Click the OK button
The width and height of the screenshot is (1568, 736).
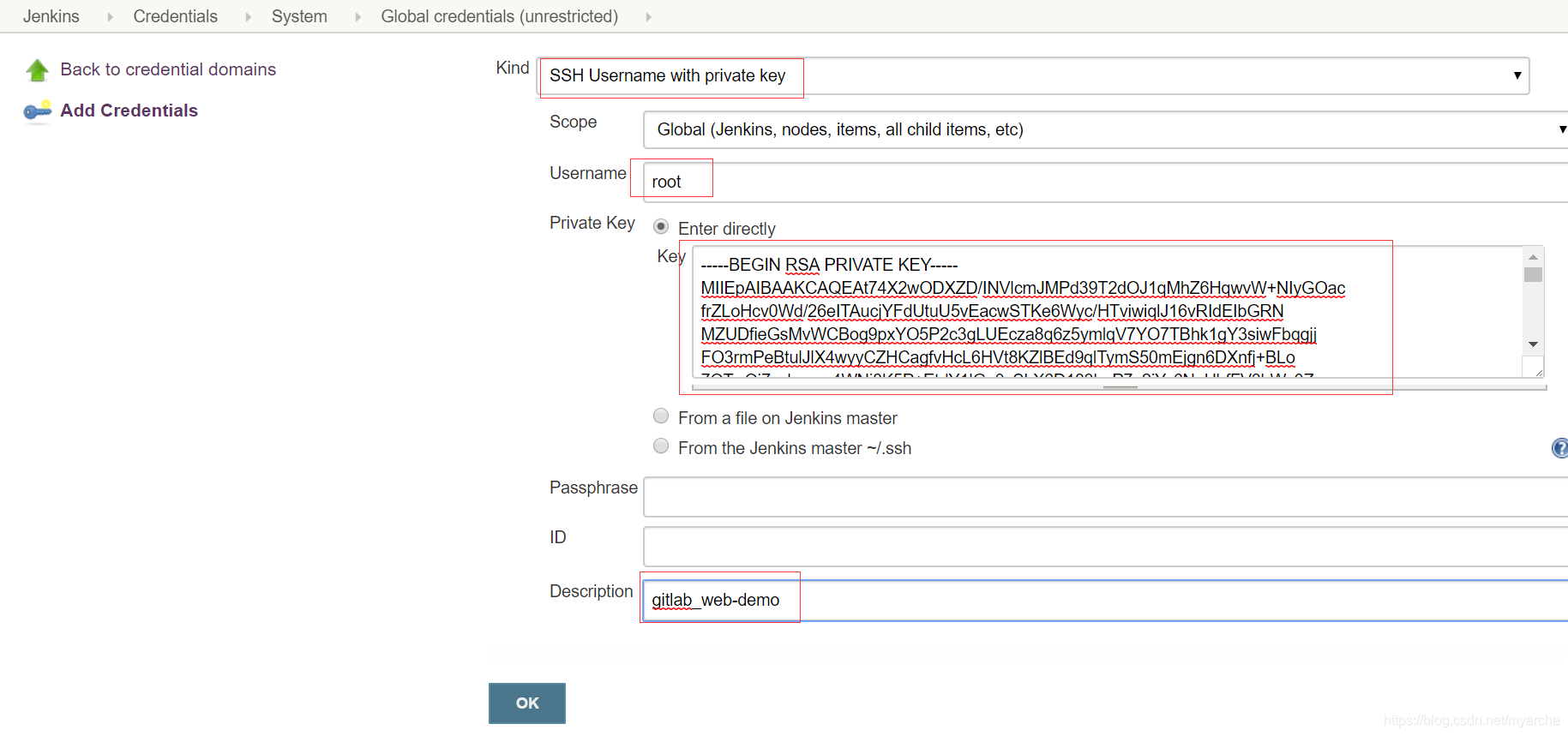[527, 703]
